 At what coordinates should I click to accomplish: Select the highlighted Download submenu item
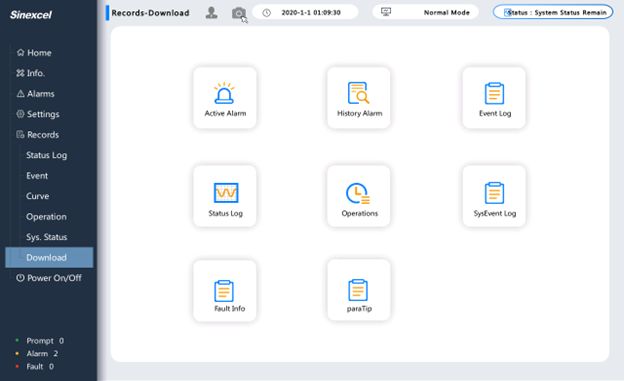pyautogui.click(x=49, y=258)
